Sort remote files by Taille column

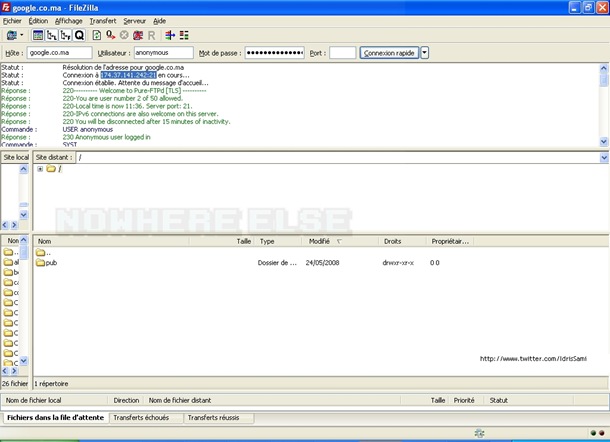coord(222,241)
